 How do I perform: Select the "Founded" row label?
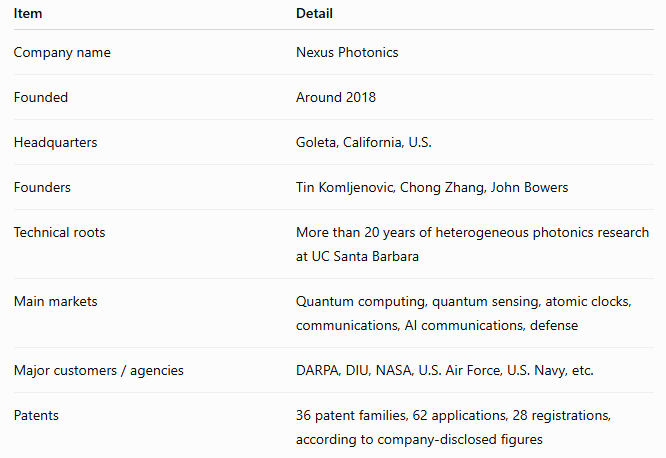[41, 97]
